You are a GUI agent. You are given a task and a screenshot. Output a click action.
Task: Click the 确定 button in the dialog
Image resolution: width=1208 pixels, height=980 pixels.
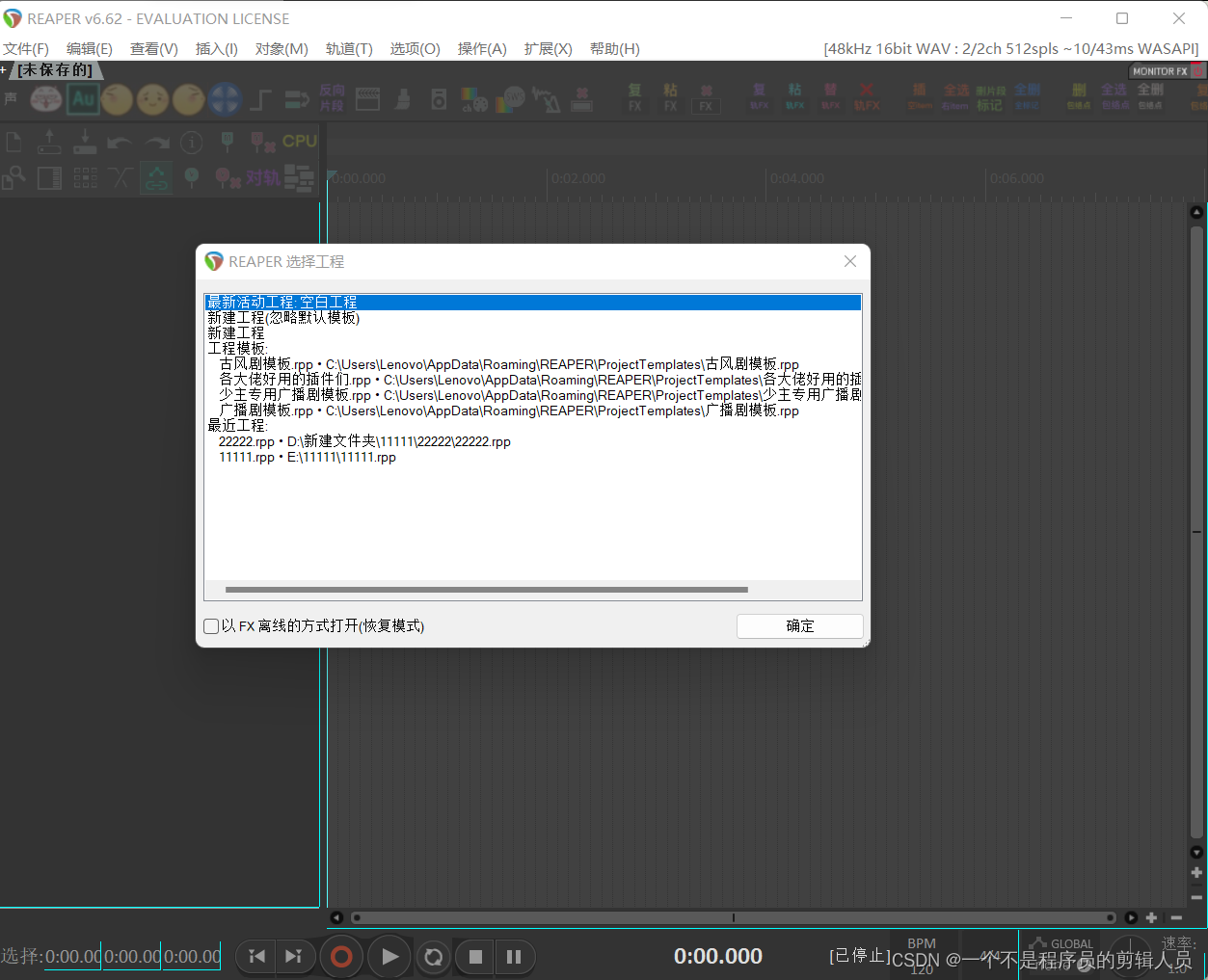click(x=800, y=626)
